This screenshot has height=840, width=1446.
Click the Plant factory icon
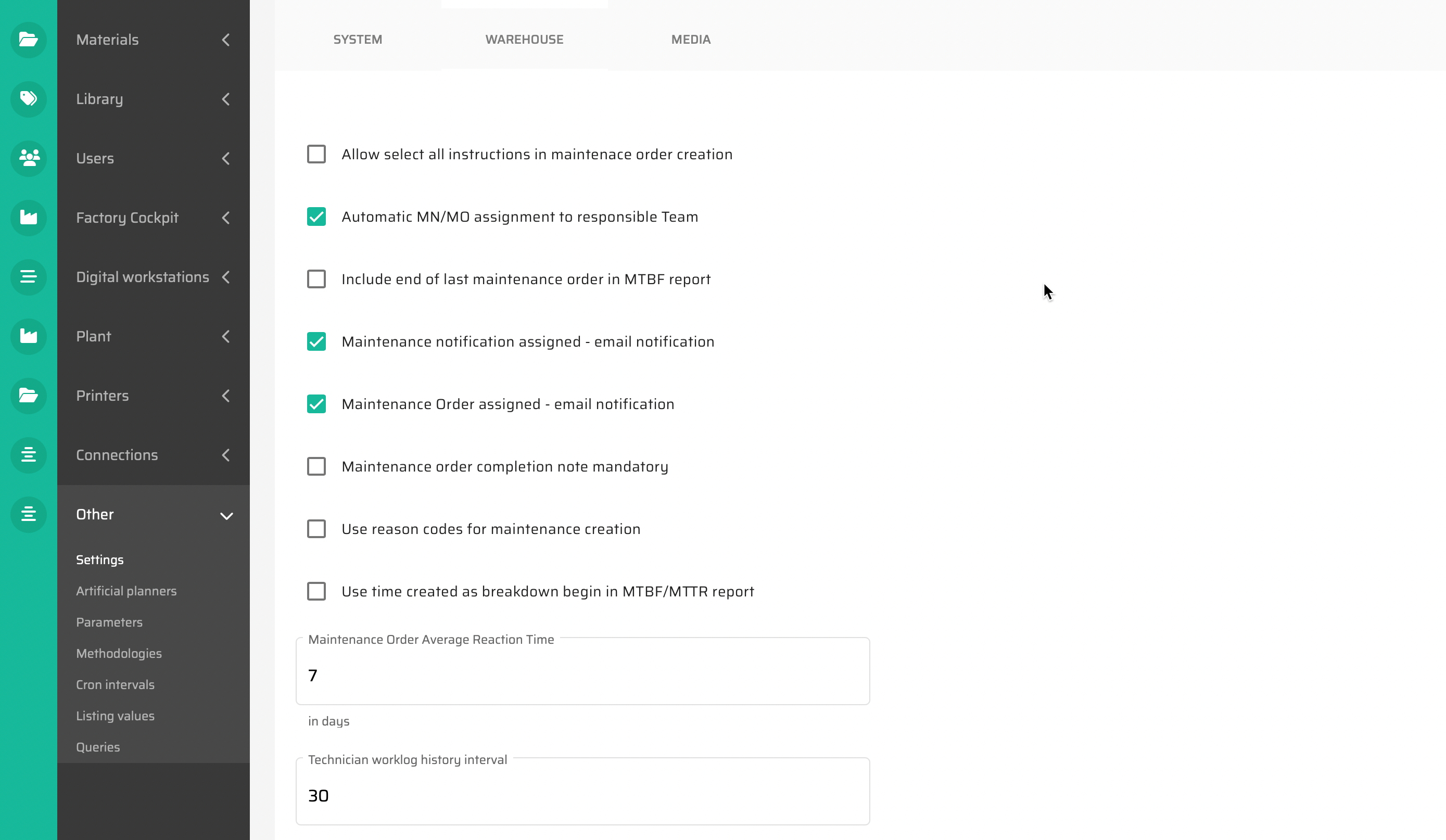(x=28, y=336)
